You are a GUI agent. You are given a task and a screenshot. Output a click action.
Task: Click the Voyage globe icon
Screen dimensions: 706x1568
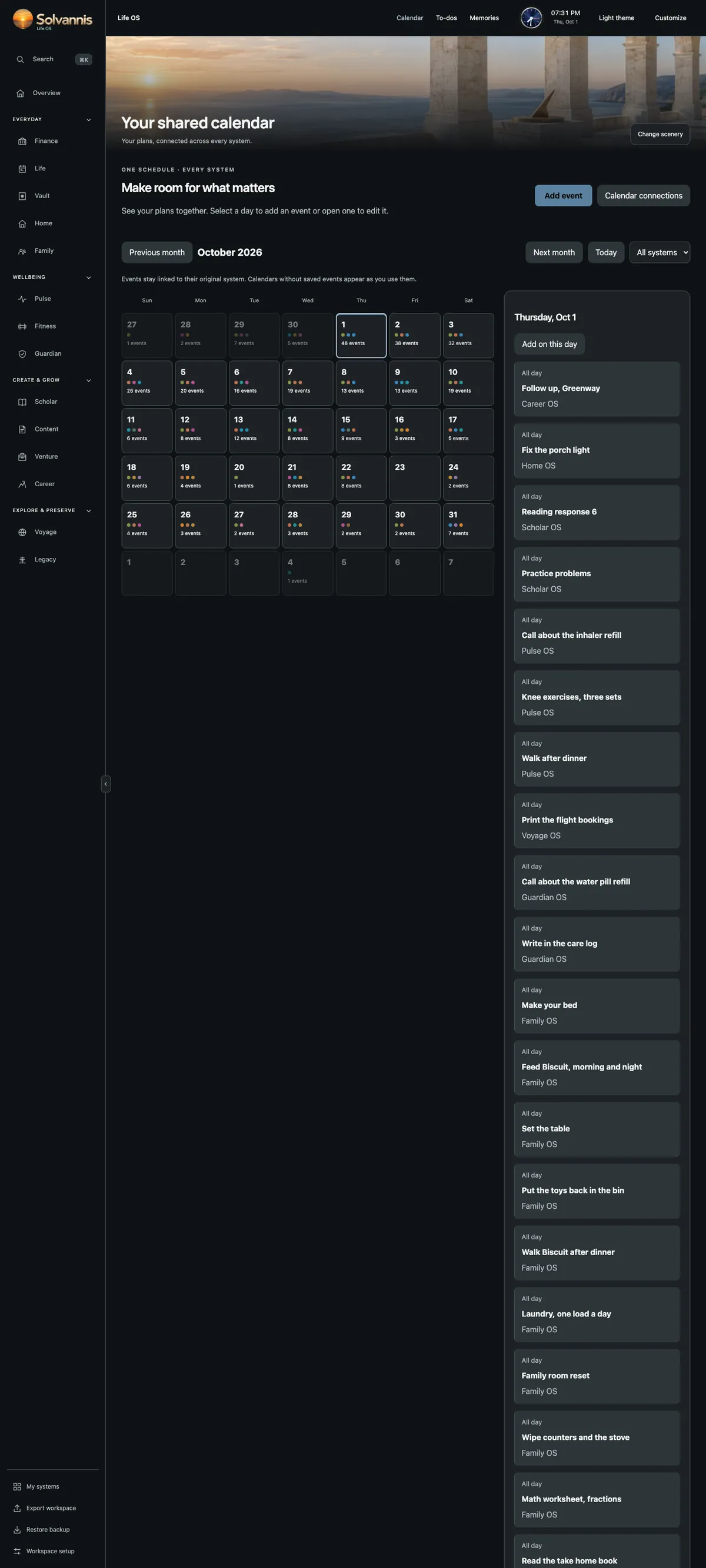pyautogui.click(x=22, y=532)
